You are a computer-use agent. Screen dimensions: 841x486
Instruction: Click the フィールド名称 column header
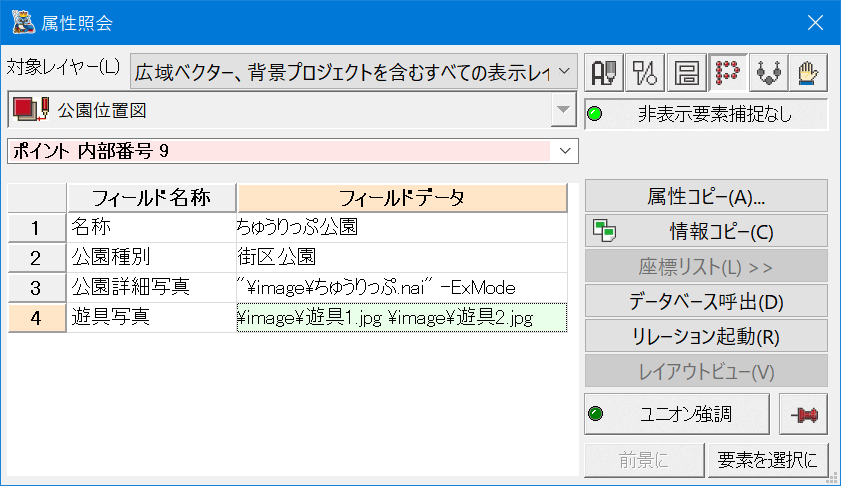tap(151, 197)
